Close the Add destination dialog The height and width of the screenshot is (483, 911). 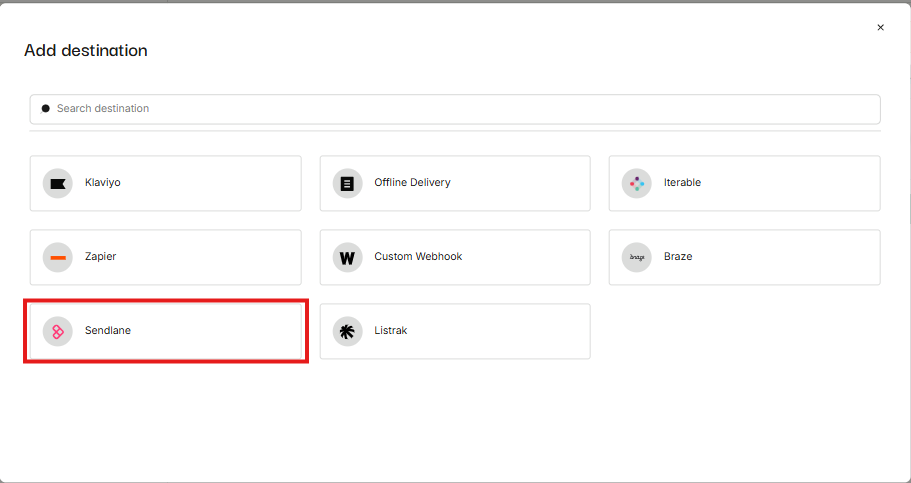(x=880, y=27)
